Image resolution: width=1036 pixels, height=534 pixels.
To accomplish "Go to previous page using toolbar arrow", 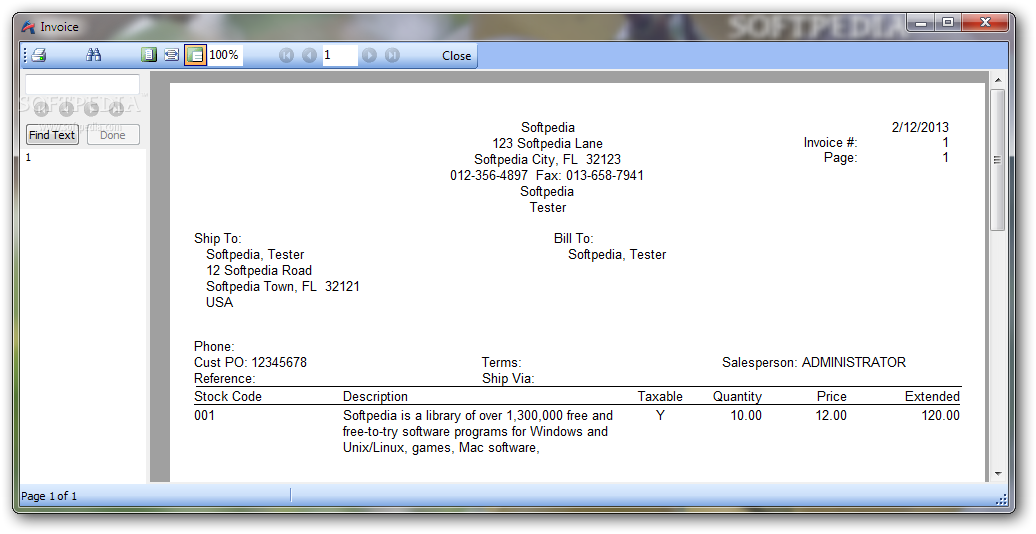I will click(x=309, y=56).
